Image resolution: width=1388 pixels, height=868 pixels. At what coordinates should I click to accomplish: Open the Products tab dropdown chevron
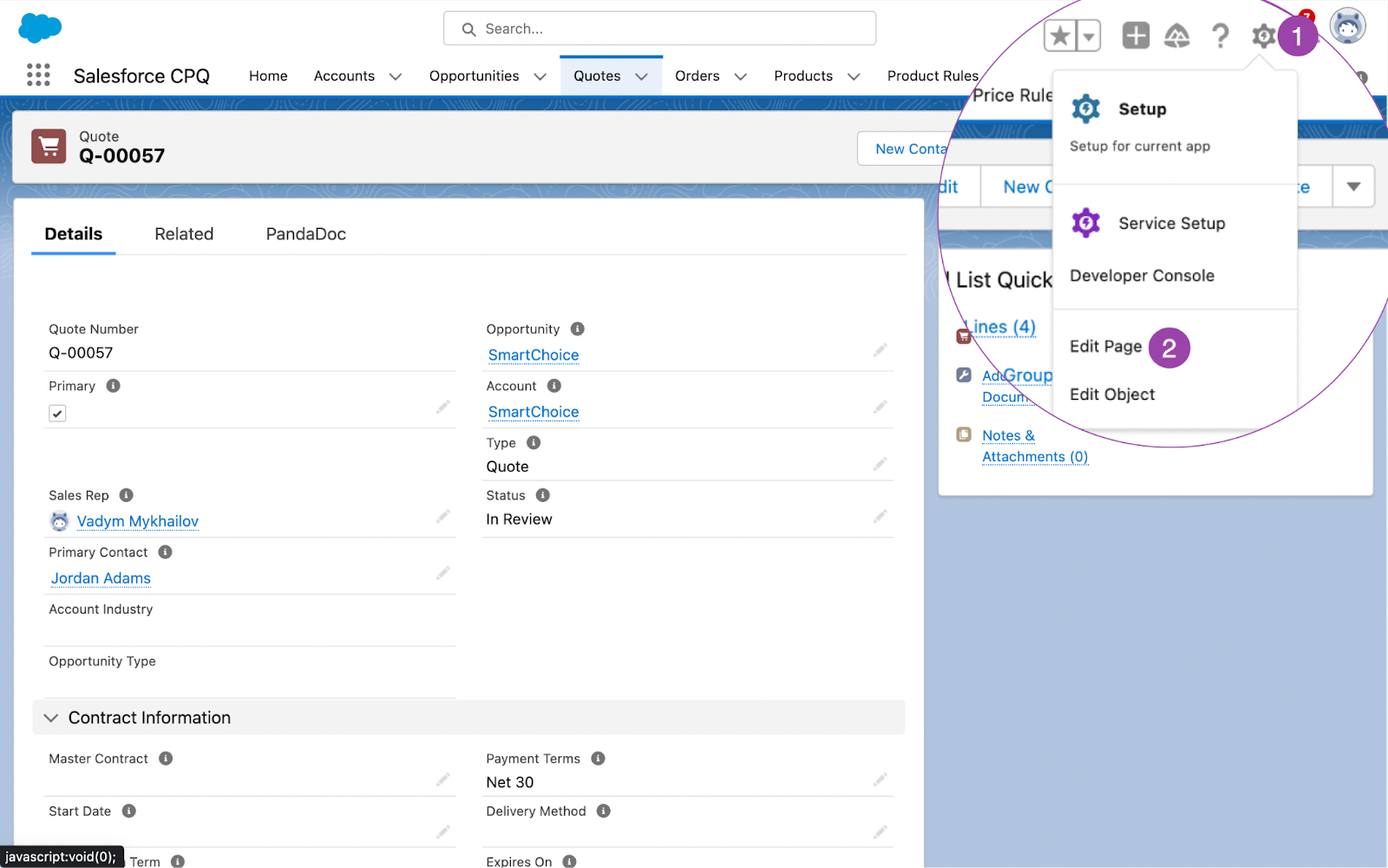coord(854,76)
